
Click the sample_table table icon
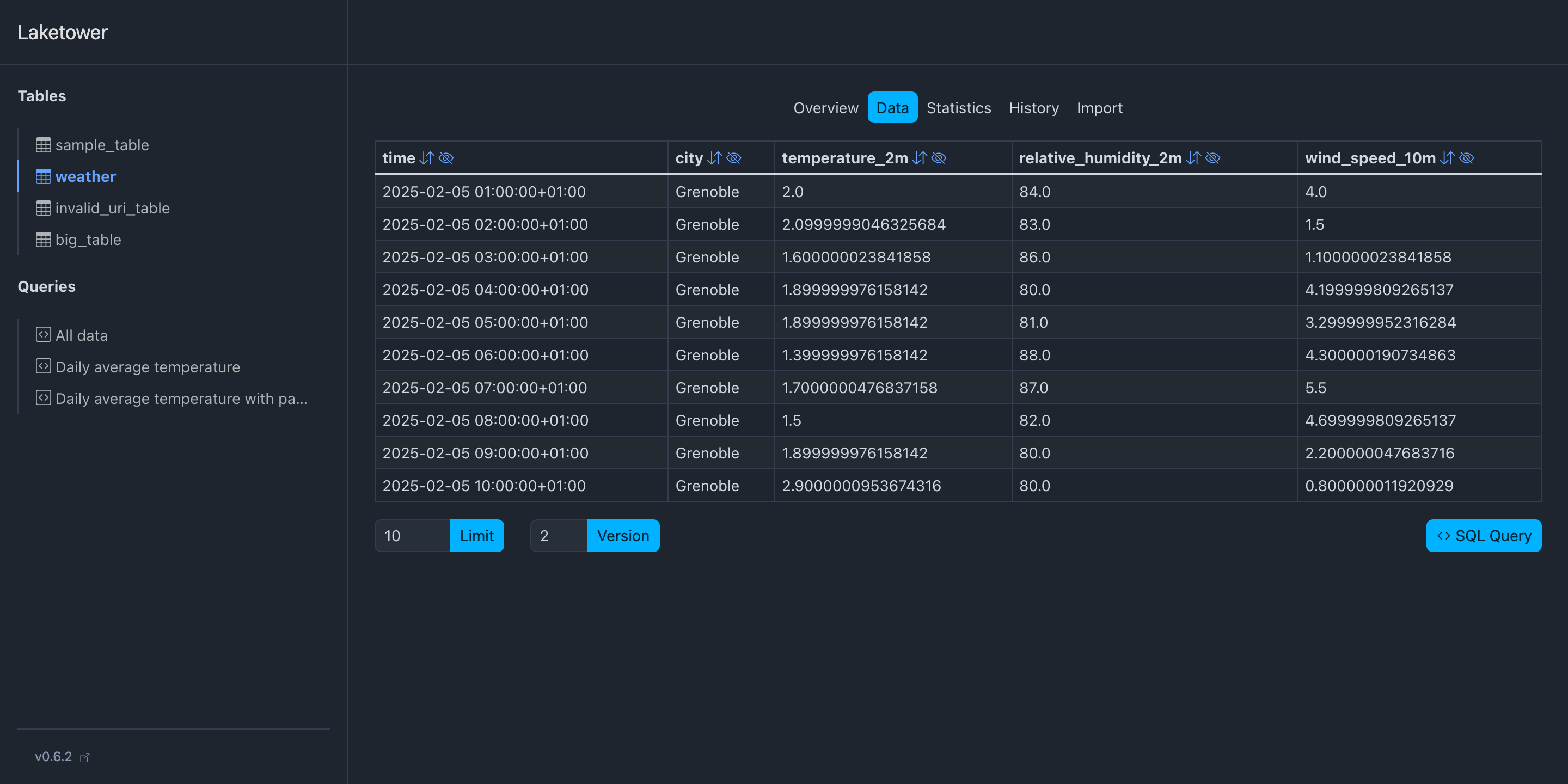tap(43, 145)
